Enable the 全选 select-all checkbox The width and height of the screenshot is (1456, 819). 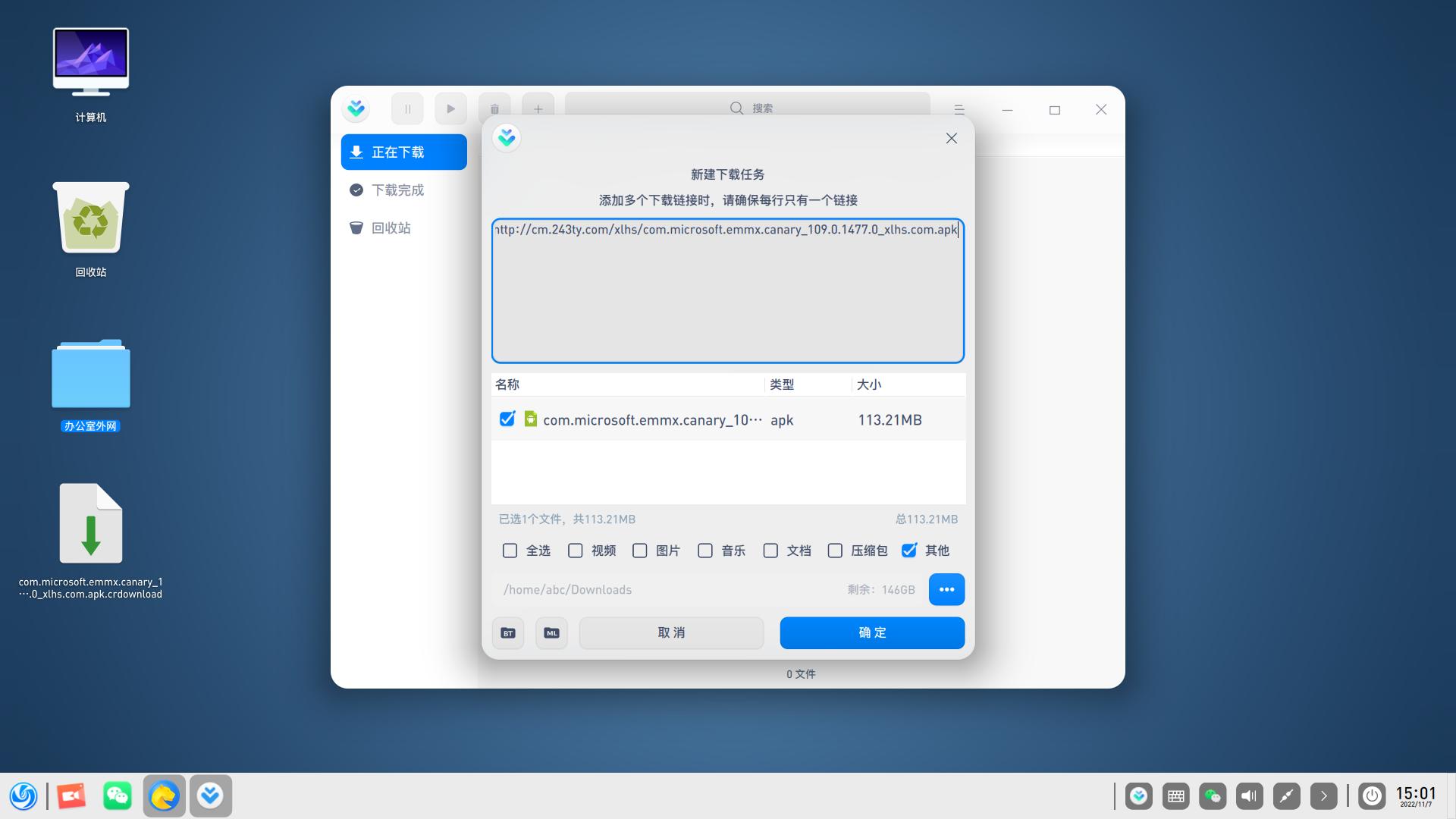tap(510, 551)
